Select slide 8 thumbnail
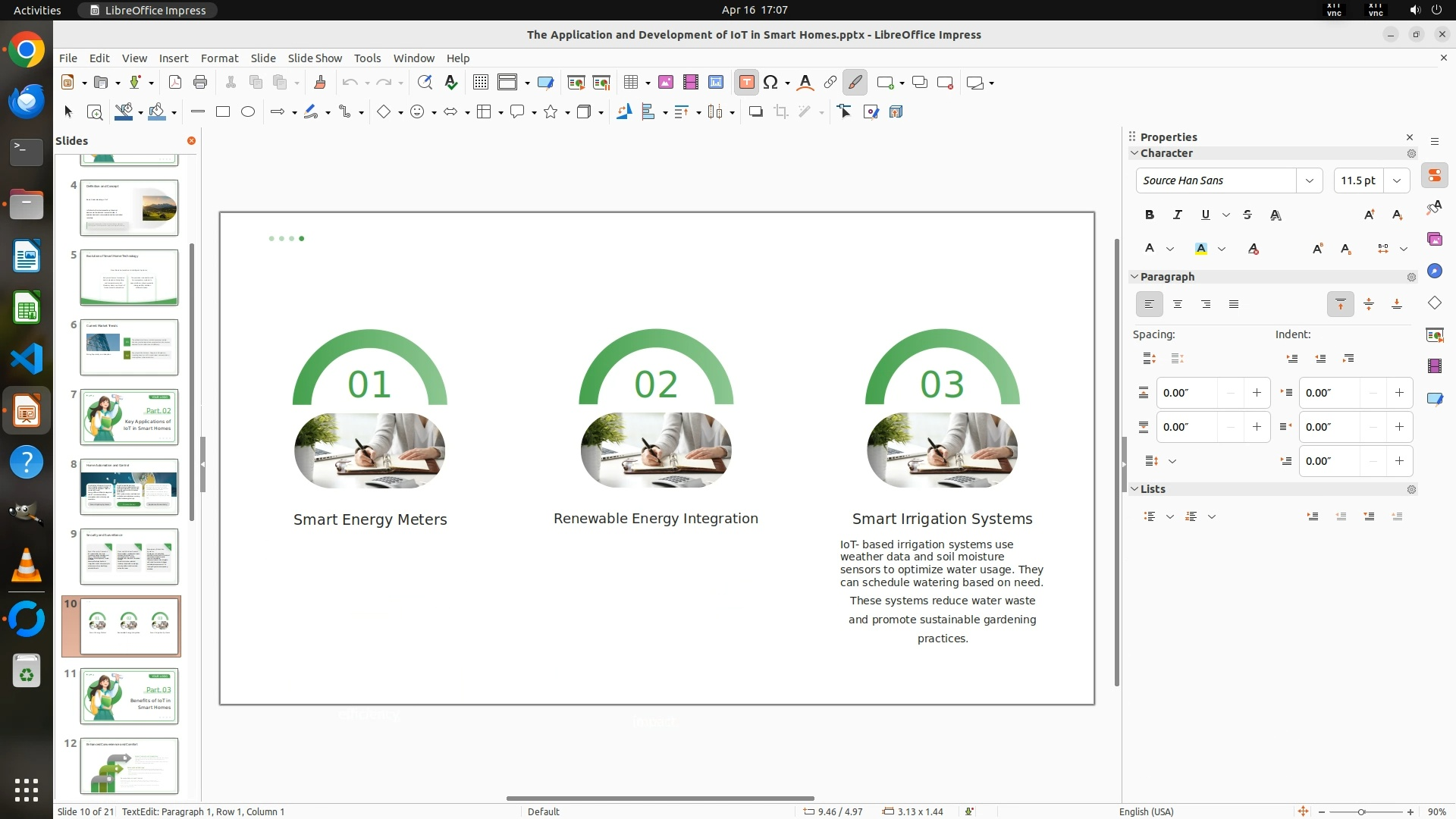Viewport: 1456px width, 819px height. pyautogui.click(x=129, y=487)
